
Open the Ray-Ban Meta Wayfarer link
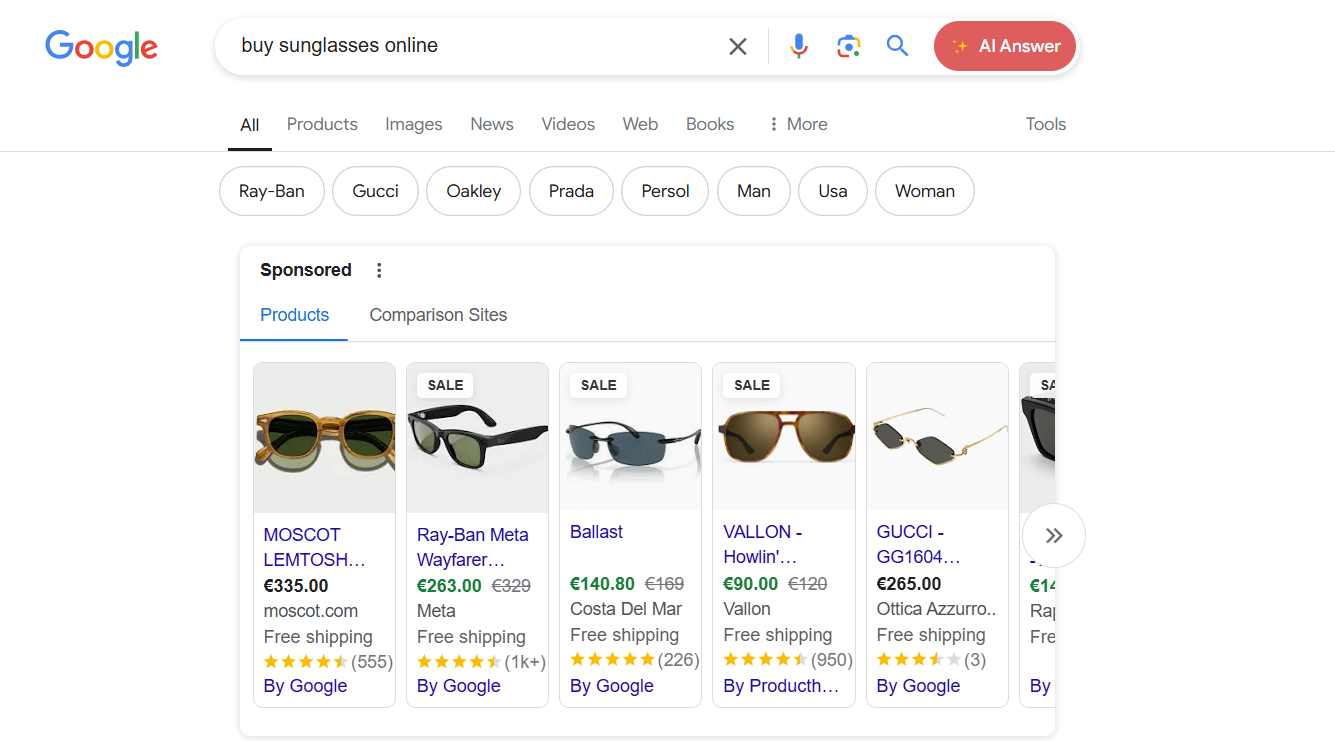pos(473,547)
